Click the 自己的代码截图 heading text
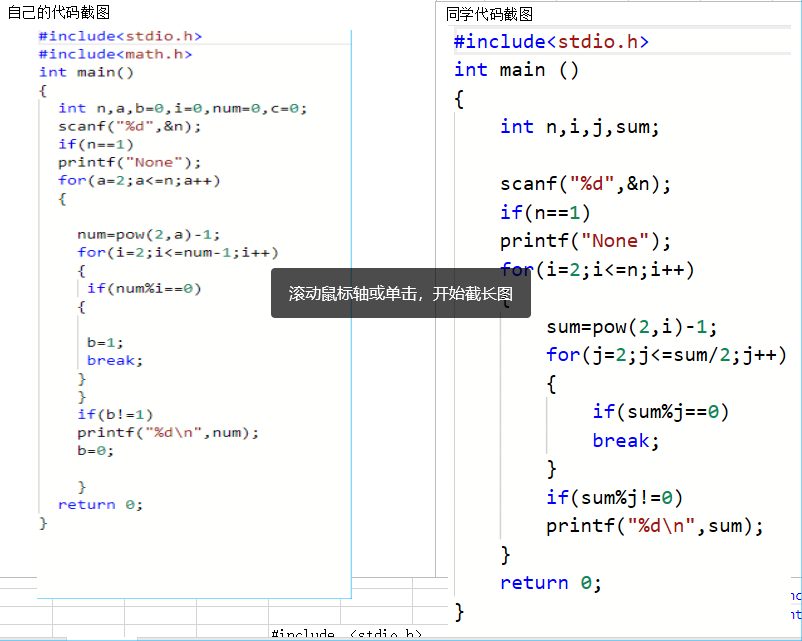Screen dimensions: 802x641 (59, 12)
